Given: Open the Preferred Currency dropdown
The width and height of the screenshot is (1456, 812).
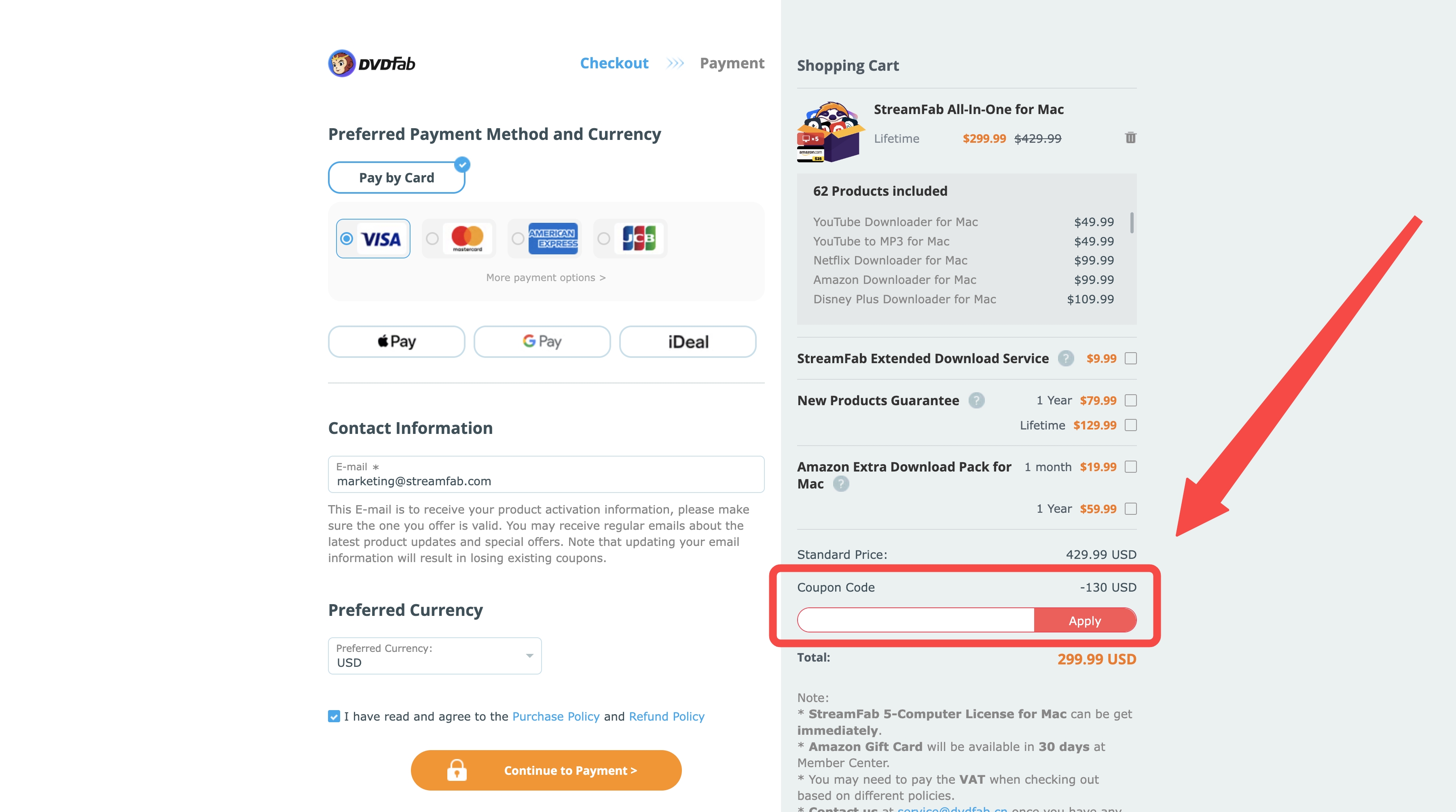Looking at the screenshot, I should tap(529, 656).
